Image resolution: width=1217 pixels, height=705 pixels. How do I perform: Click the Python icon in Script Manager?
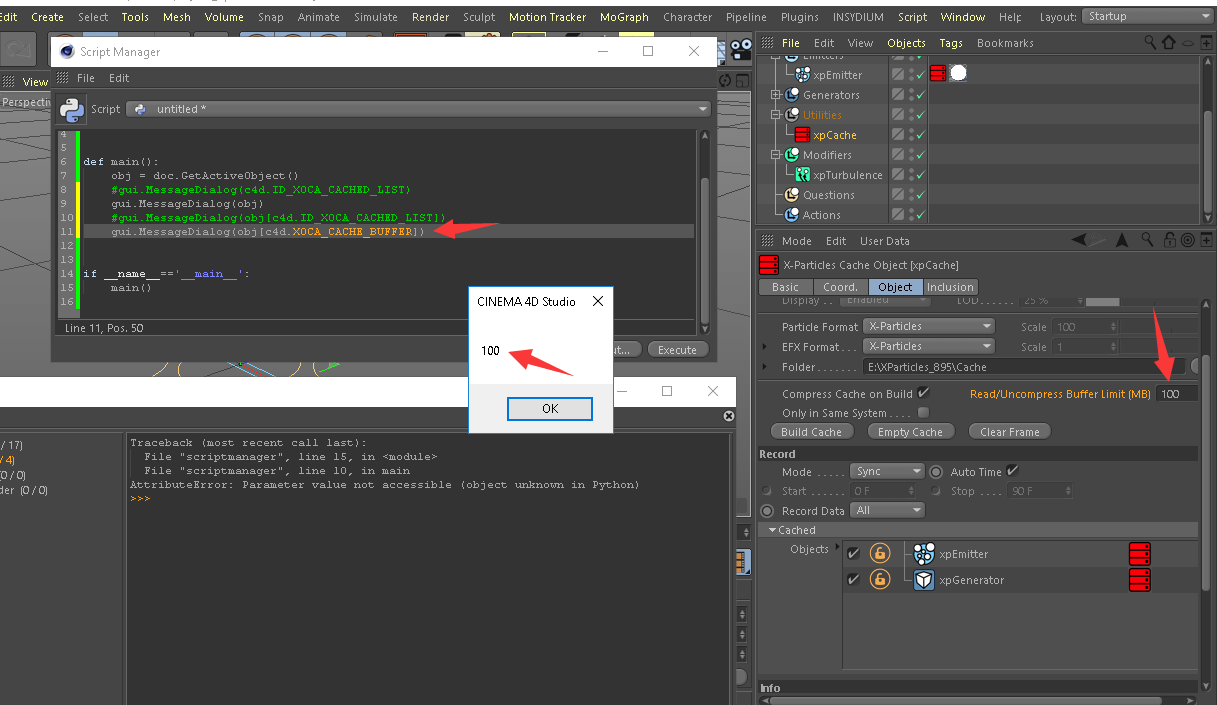pyautogui.click(x=72, y=108)
